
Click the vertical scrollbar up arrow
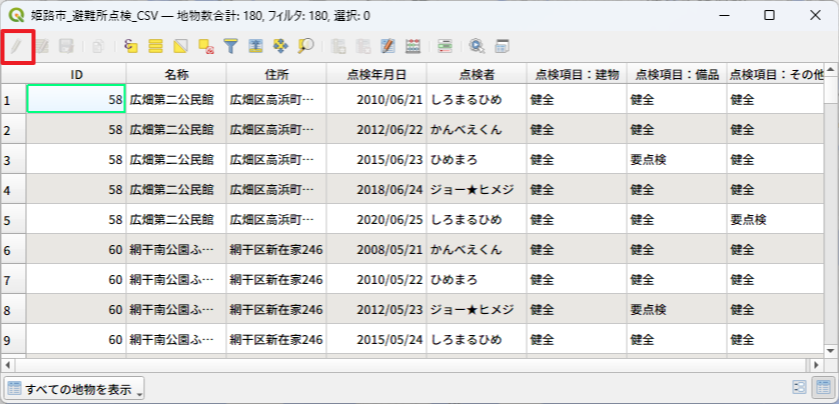tap(832, 73)
